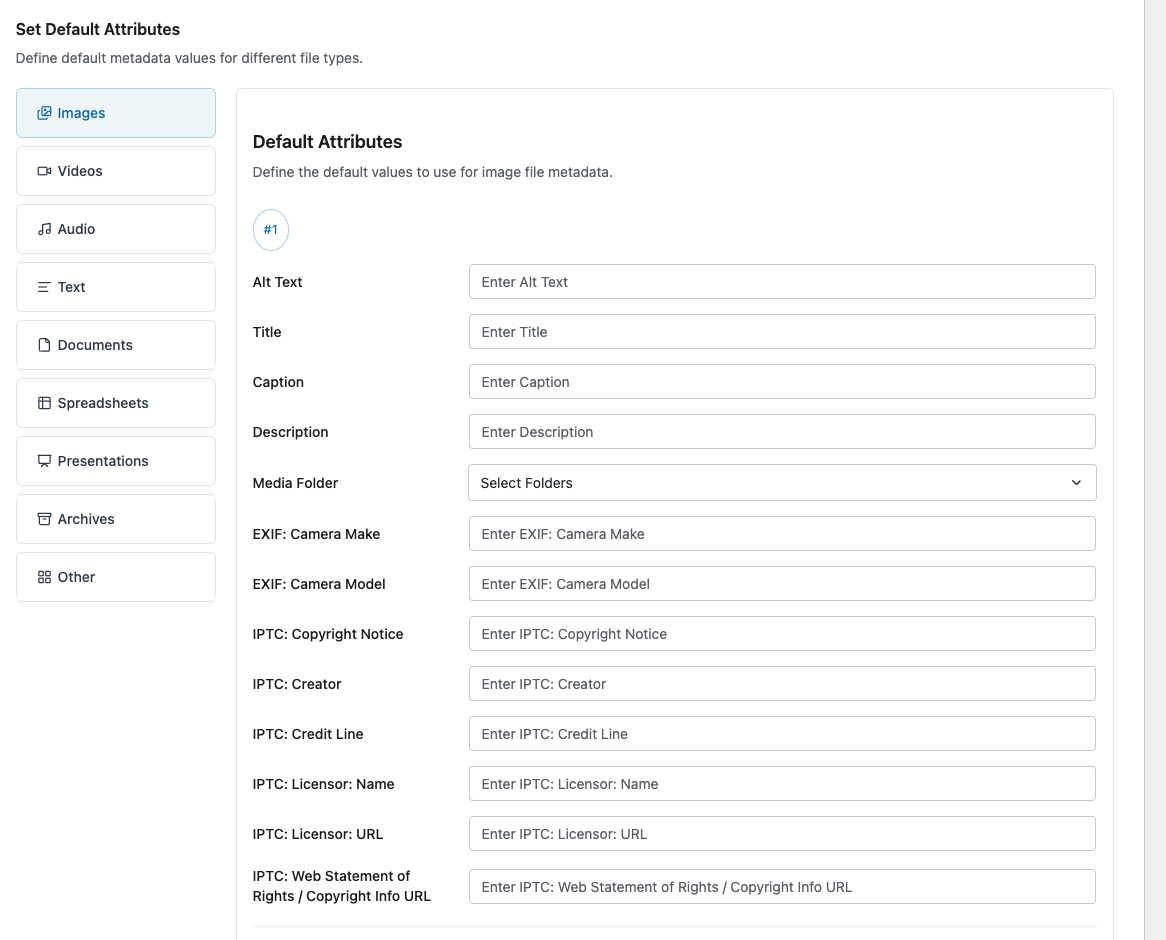1166x940 pixels.
Task: Open the Spreadsheets tab
Action: [116, 403]
